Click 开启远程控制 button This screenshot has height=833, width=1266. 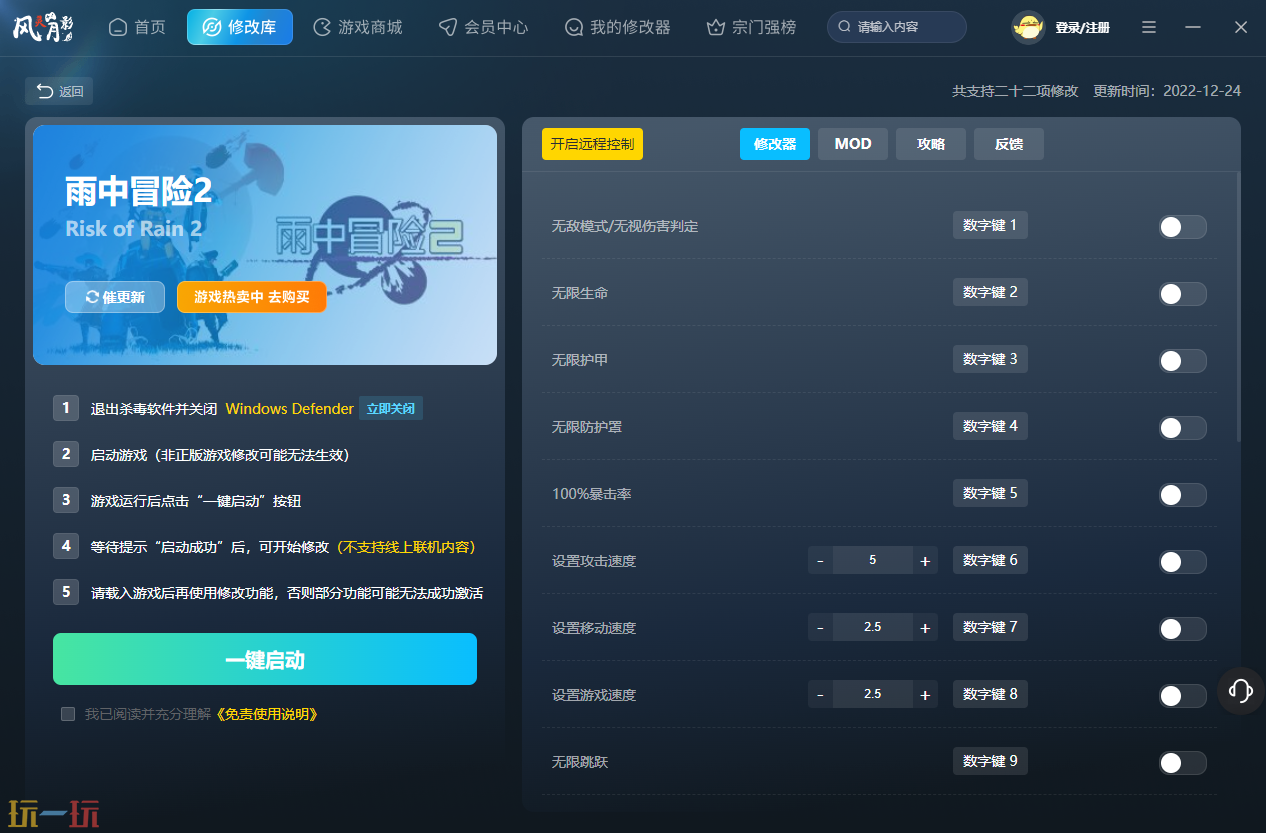592,144
